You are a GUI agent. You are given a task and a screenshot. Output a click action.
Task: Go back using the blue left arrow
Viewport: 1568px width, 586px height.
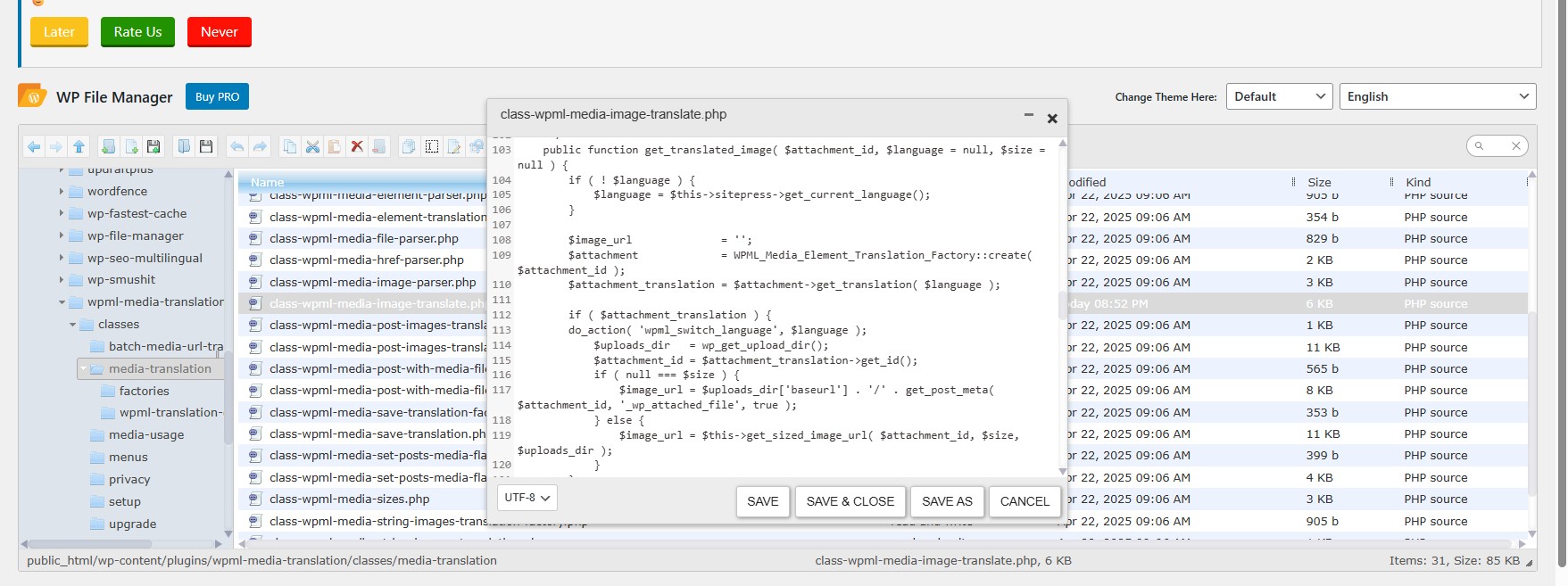tap(34, 146)
